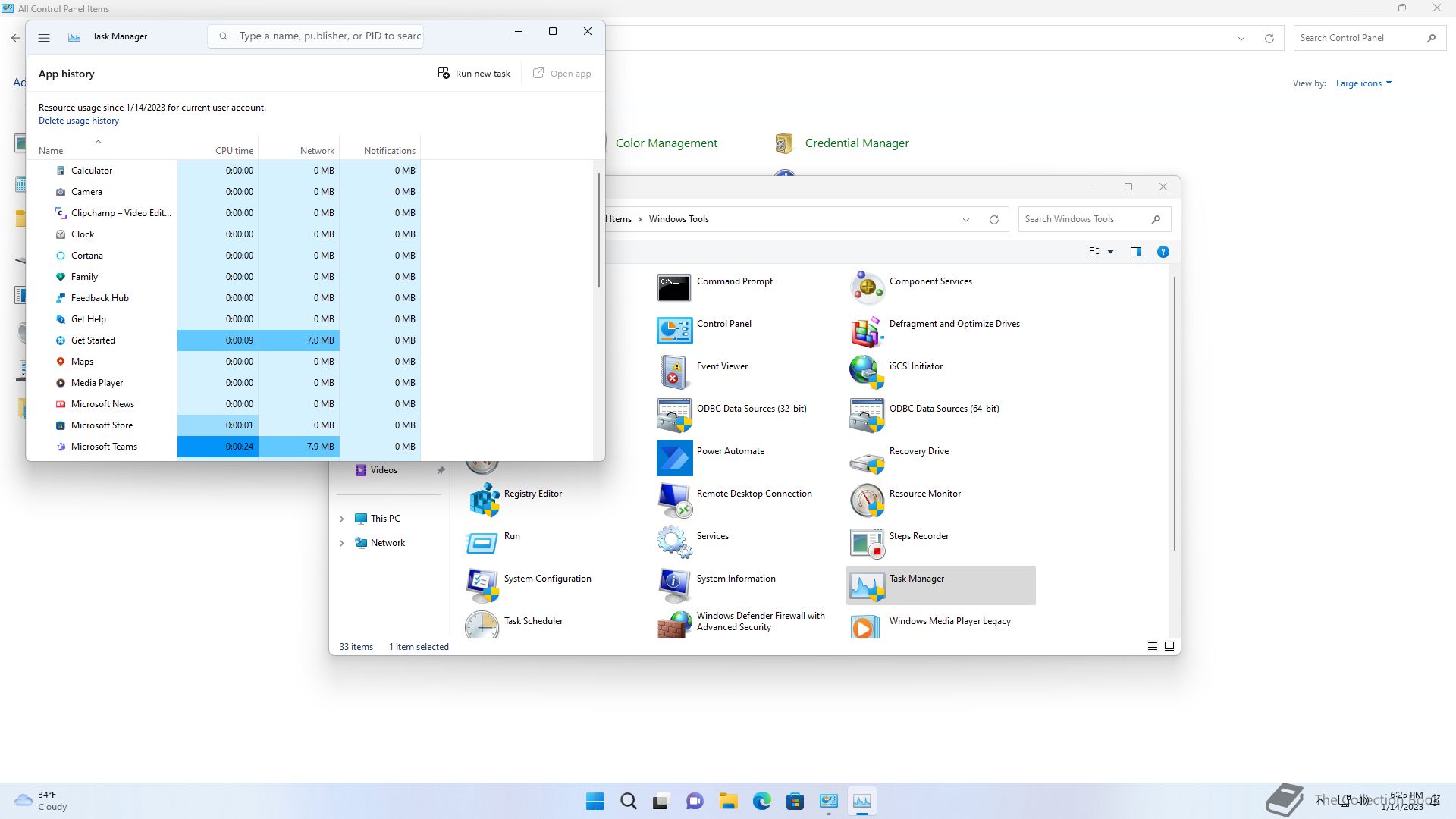1456x819 pixels.
Task: Refresh the Windows Tools window
Action: click(994, 220)
